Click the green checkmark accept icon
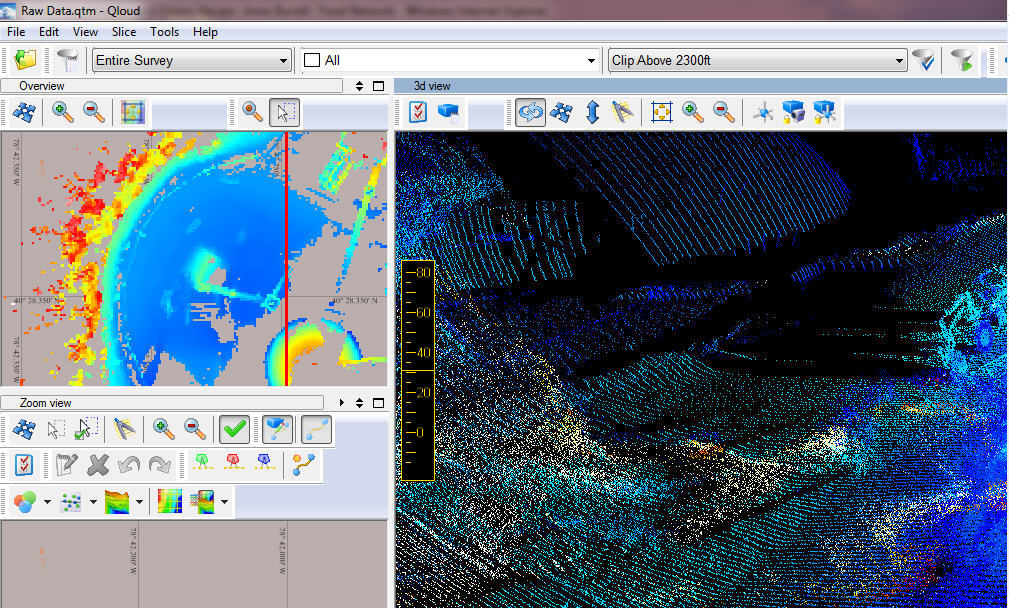Image resolution: width=1009 pixels, height=608 pixels. click(235, 430)
